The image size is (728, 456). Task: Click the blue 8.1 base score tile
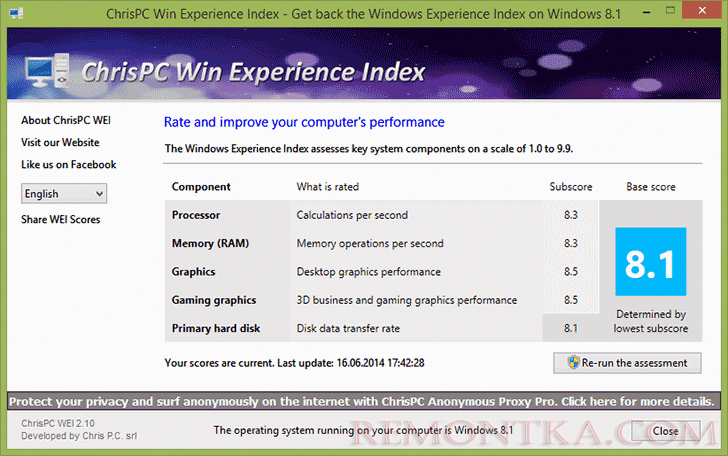point(650,263)
